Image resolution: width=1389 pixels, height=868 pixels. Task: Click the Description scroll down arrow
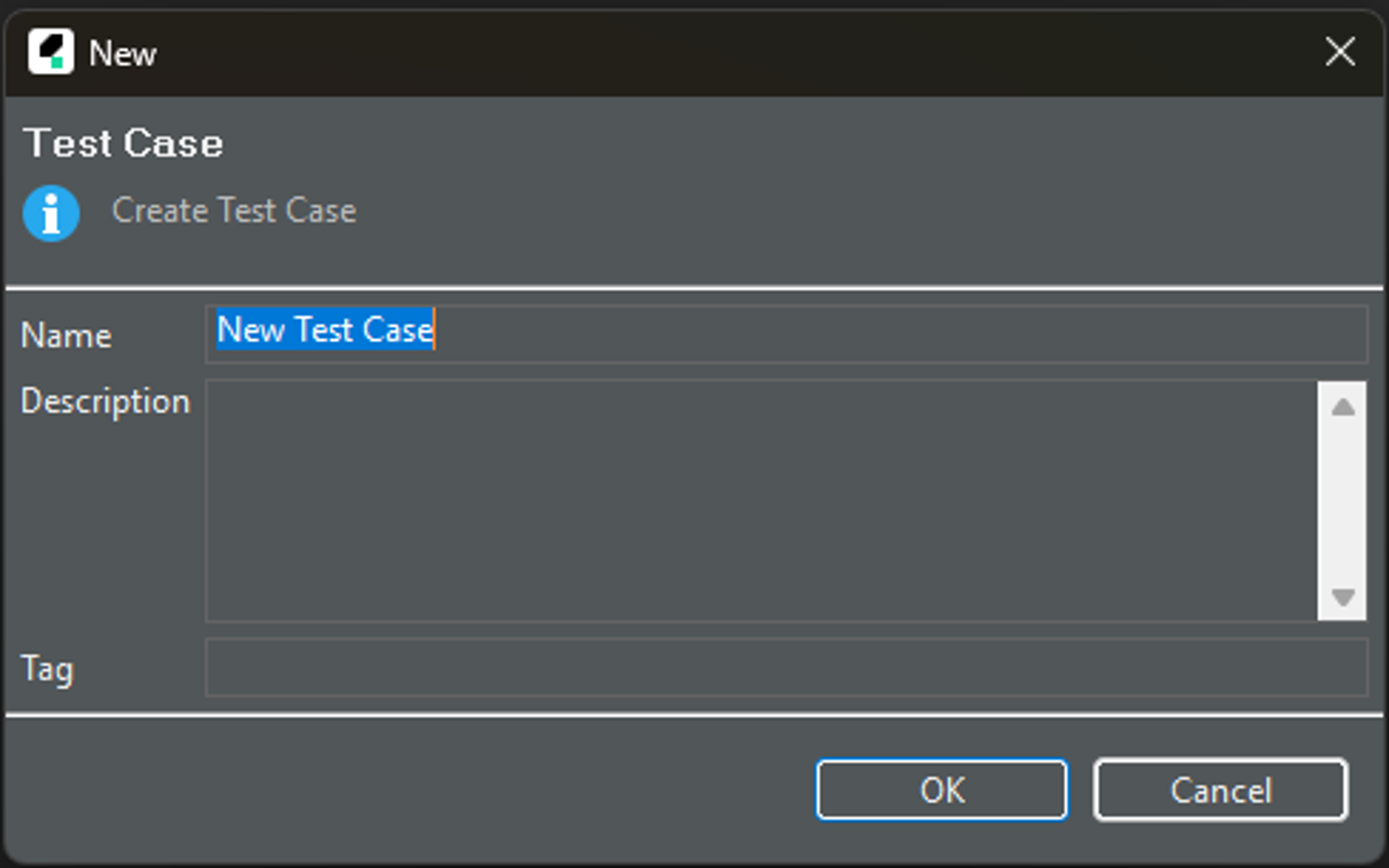tap(1342, 597)
